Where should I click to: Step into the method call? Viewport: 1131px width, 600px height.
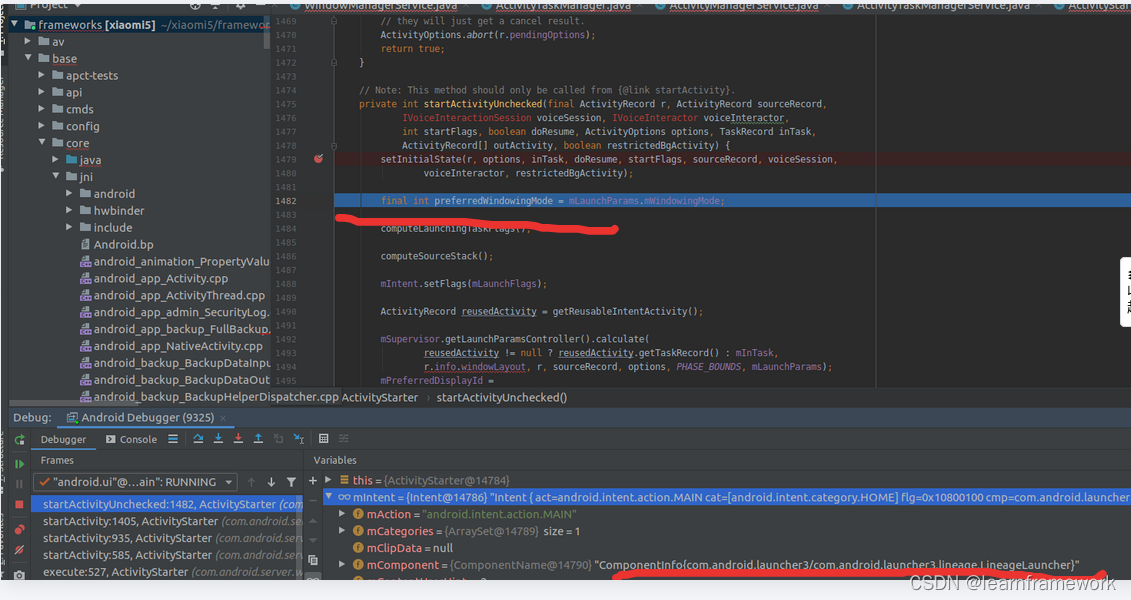219,438
